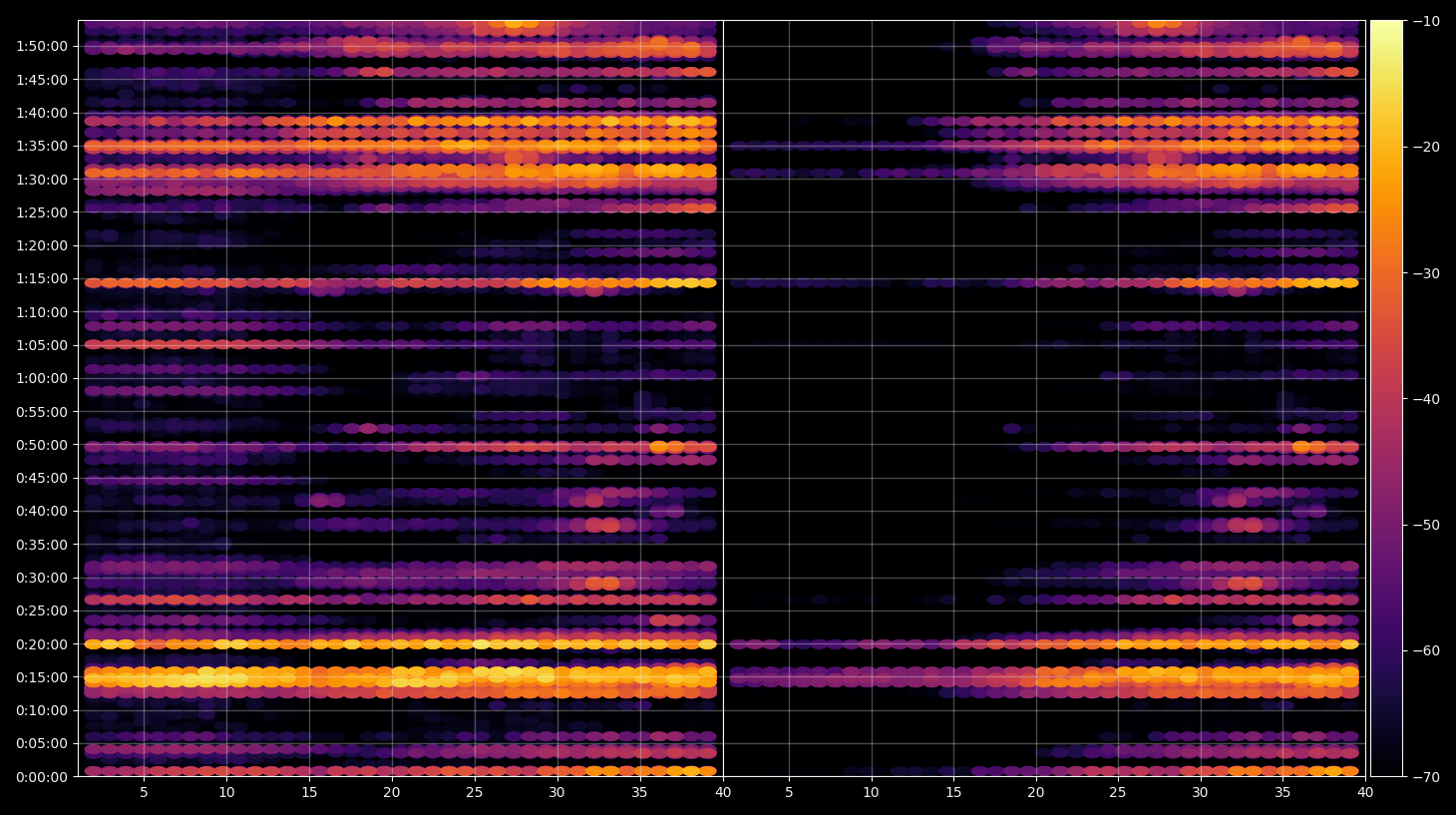Select x-axis label 10 of the right plot
This screenshot has height=815, width=1456.
871,793
